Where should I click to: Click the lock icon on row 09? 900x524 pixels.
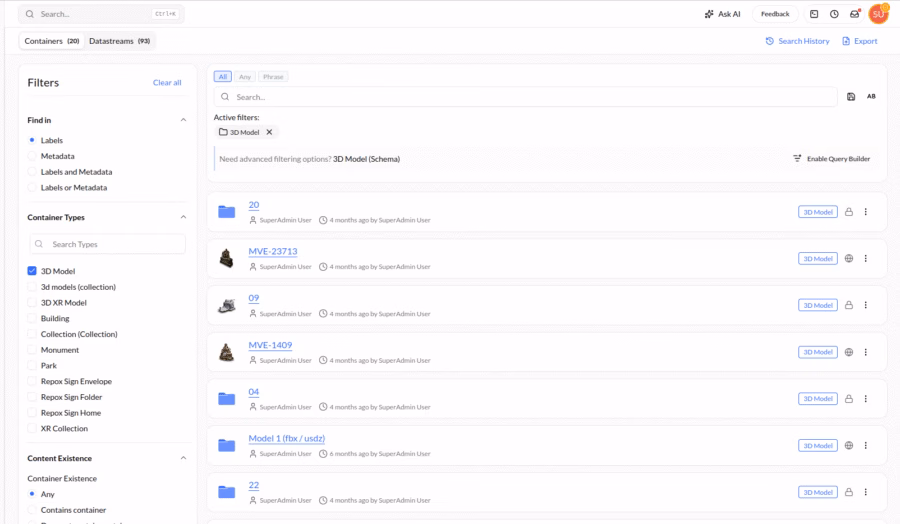tap(848, 305)
